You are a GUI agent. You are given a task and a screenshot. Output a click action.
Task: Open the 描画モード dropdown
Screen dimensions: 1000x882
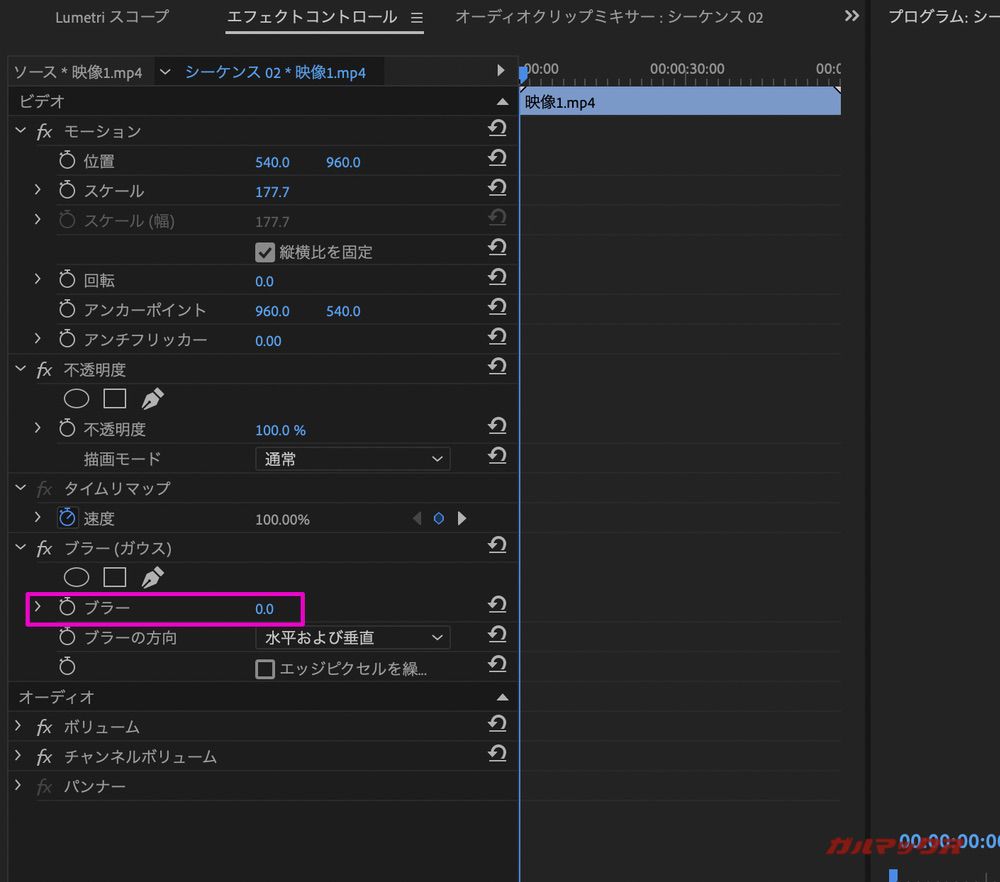click(352, 458)
